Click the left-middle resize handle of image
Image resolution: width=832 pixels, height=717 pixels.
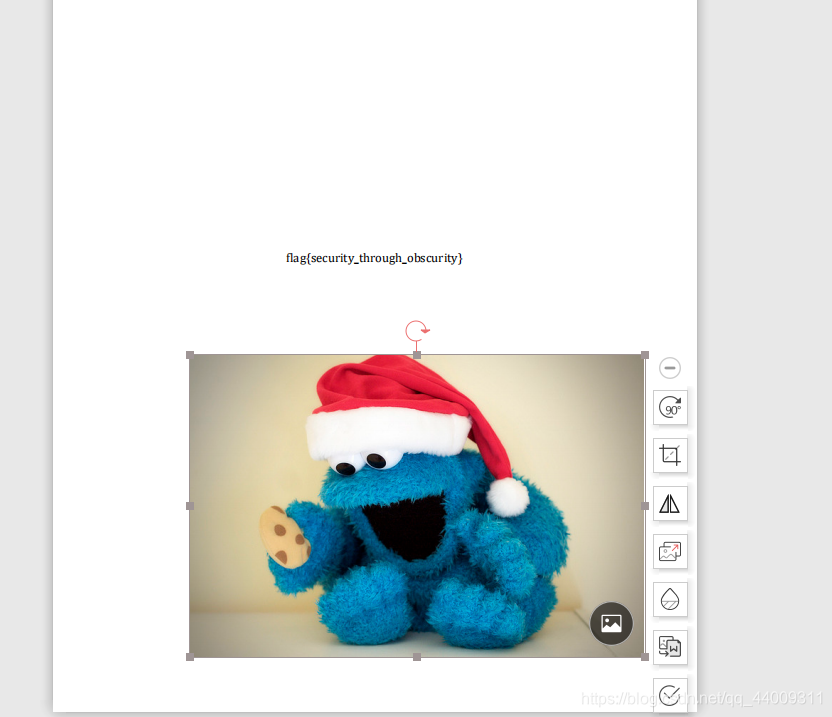click(190, 506)
